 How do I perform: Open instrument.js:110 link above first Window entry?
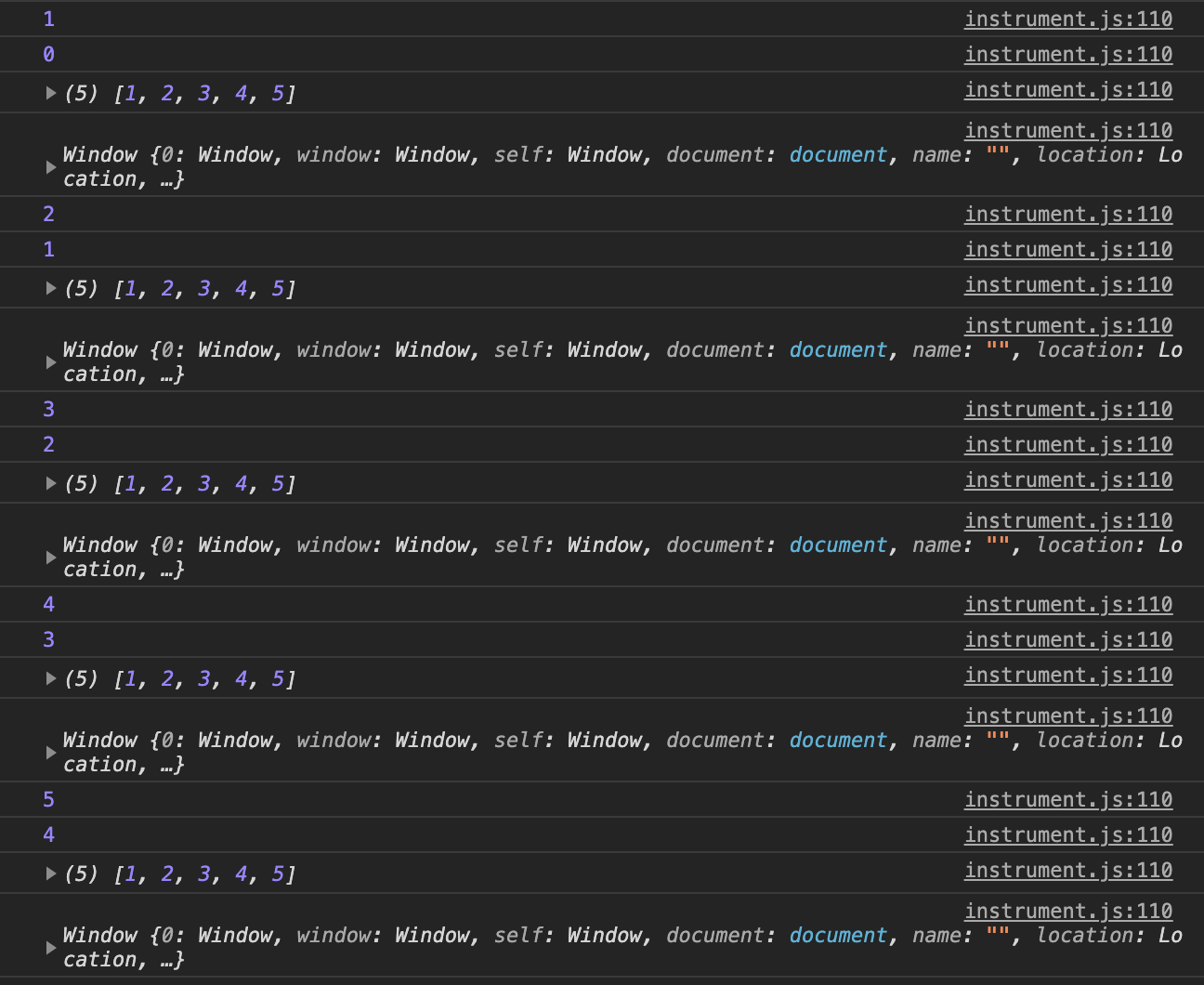[1068, 130]
